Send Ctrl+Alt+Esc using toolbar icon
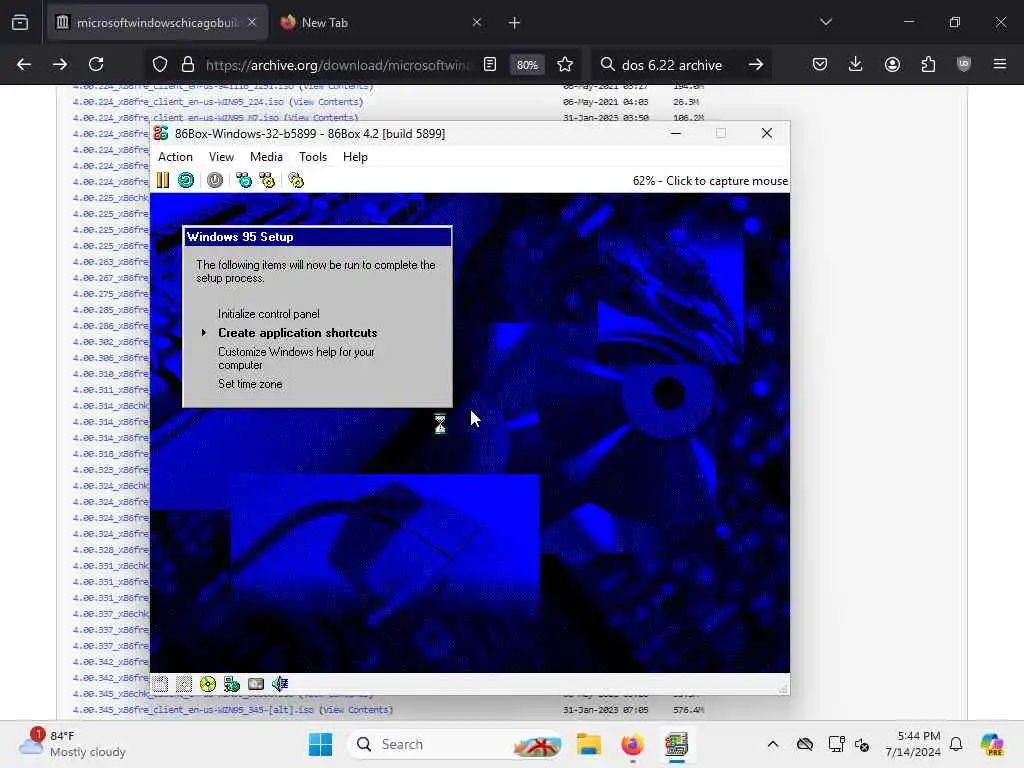 [267, 180]
